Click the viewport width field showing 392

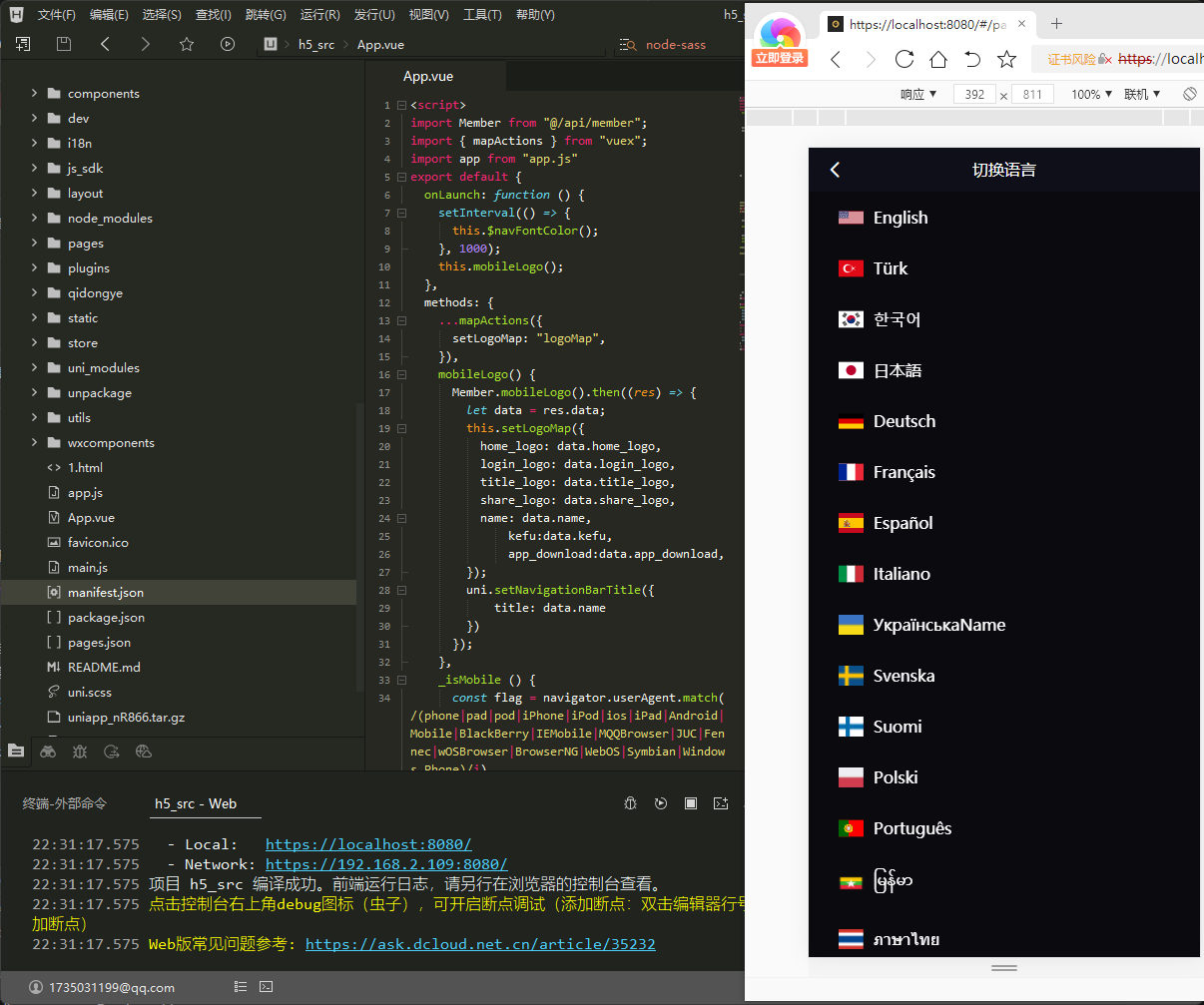[975, 94]
